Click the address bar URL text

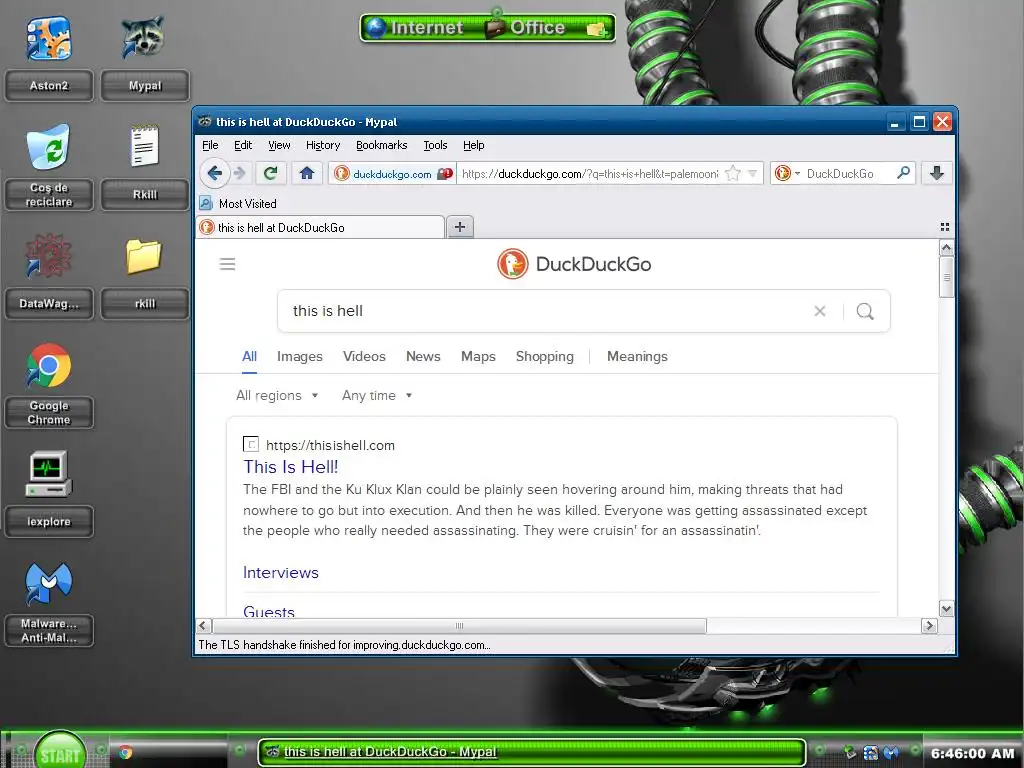[x=590, y=174]
